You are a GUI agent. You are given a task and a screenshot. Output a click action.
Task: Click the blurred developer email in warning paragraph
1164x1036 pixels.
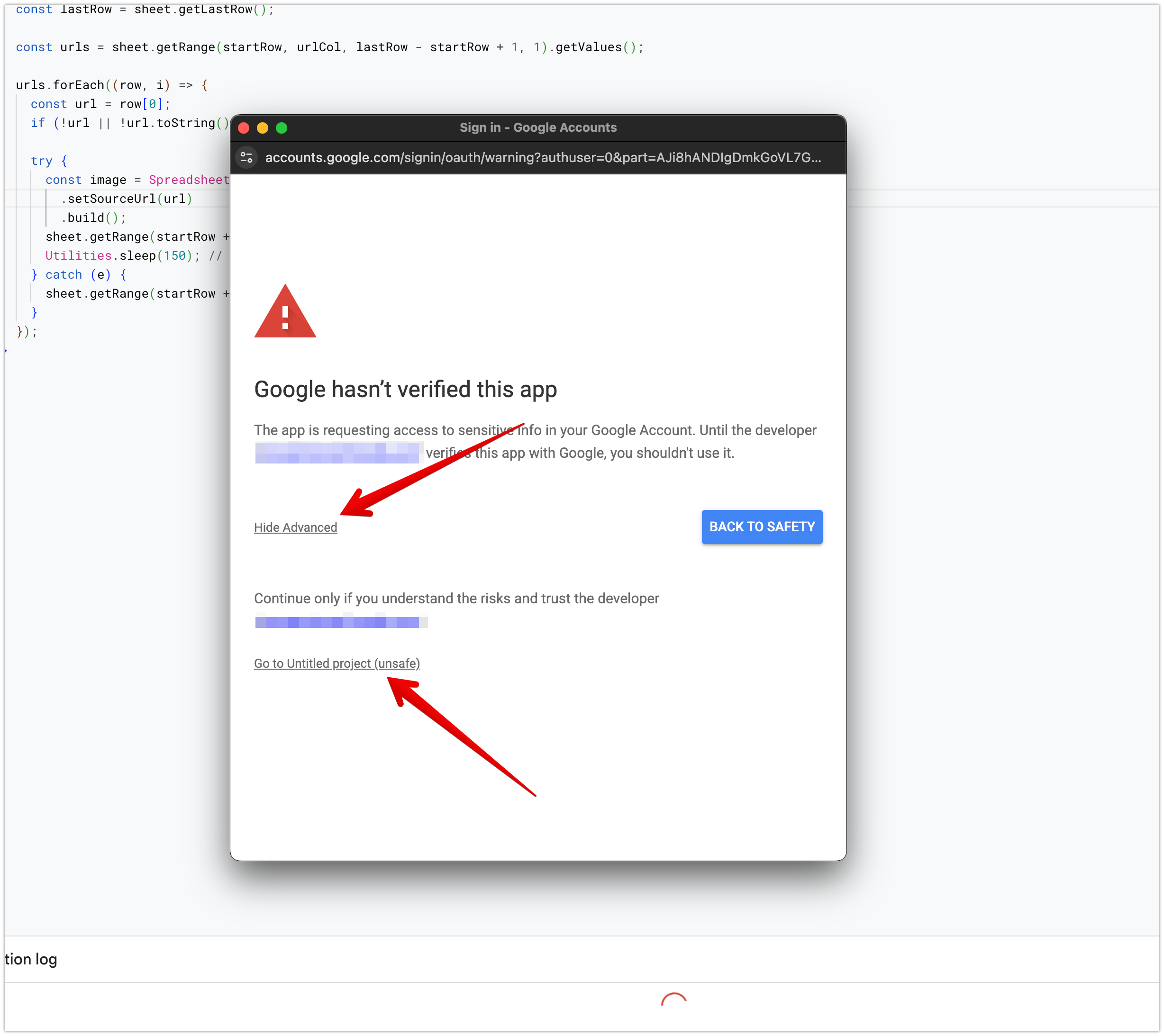click(338, 453)
